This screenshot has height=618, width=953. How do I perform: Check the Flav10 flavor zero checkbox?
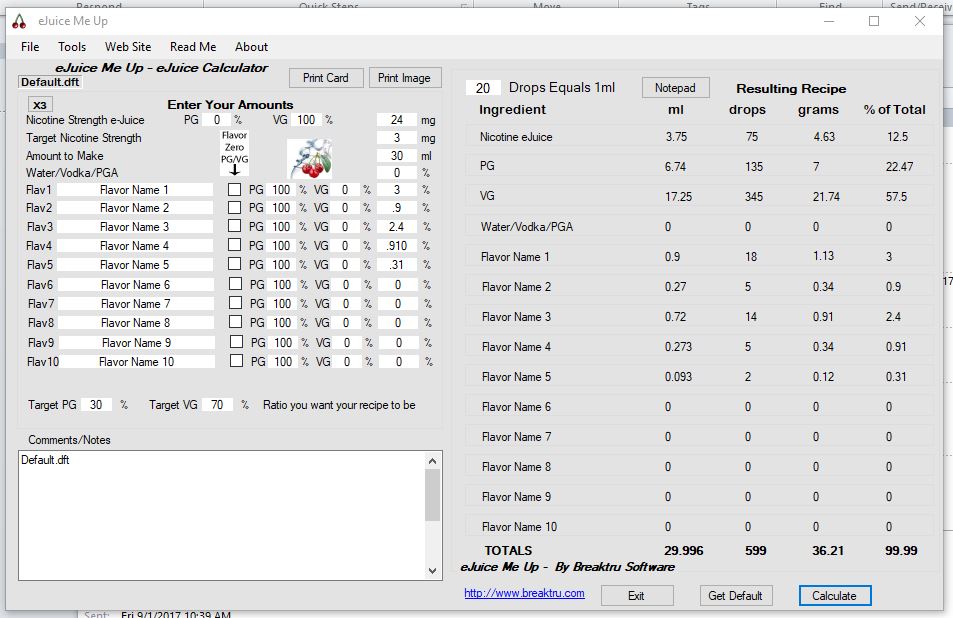tap(235, 361)
